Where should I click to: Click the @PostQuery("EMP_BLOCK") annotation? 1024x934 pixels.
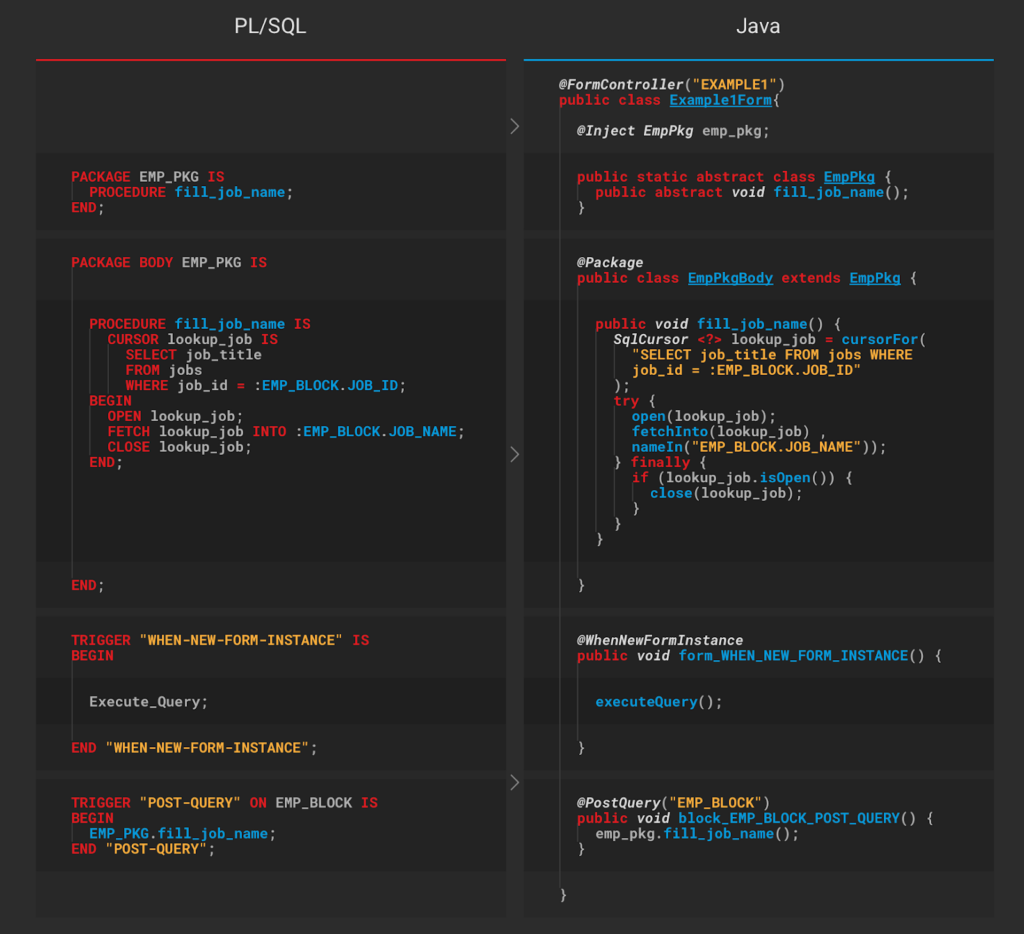672,803
